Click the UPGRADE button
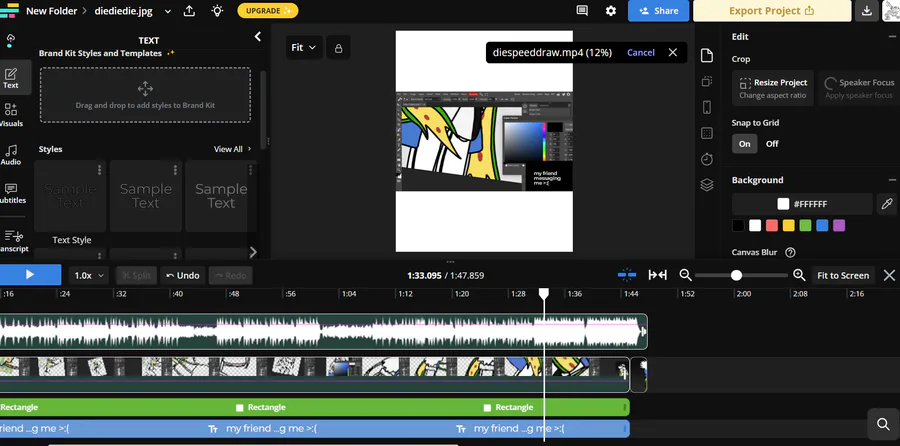The height and width of the screenshot is (446, 900). pos(267,10)
